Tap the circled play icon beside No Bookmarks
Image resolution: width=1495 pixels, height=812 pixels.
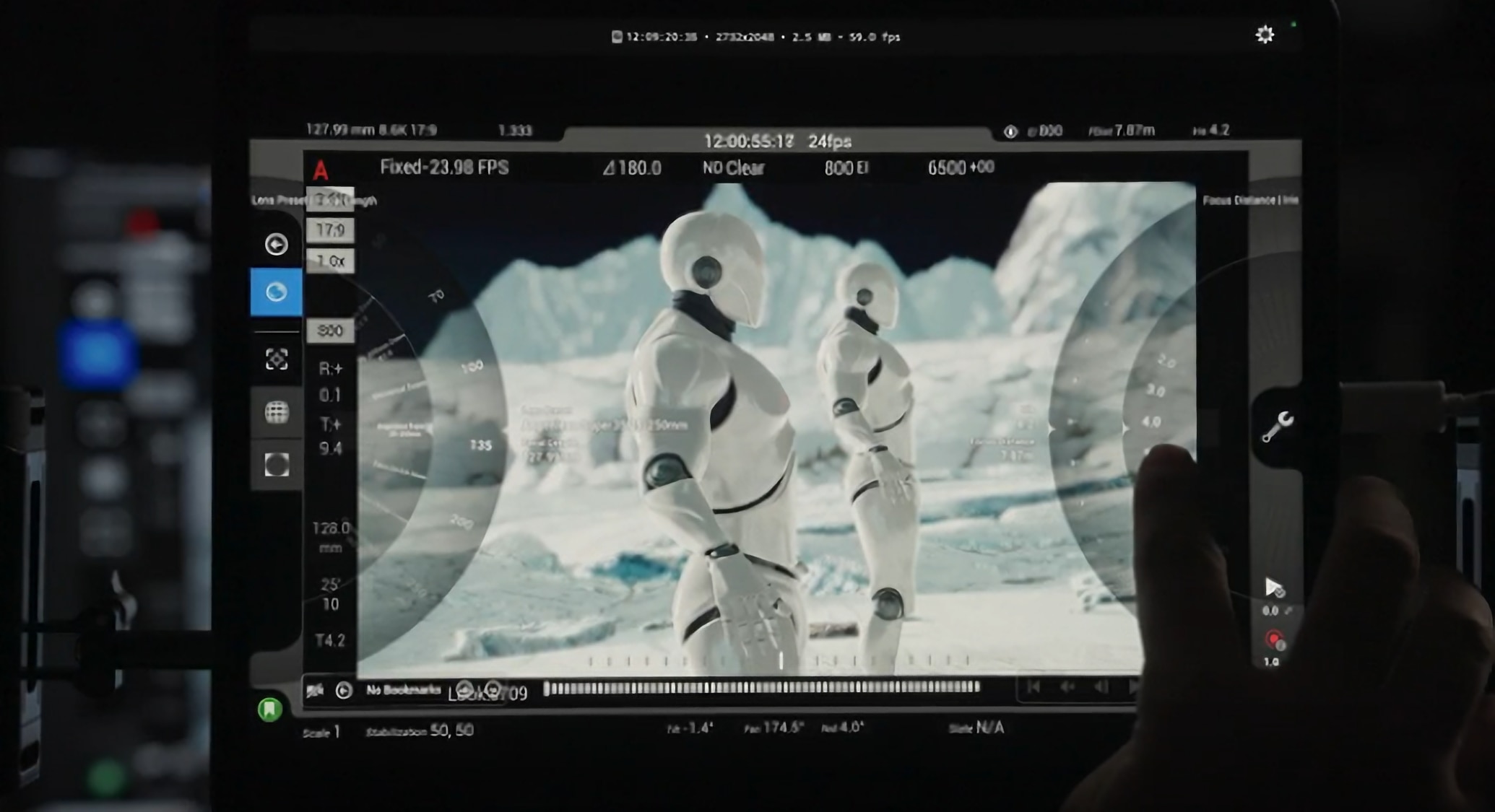coord(344,691)
